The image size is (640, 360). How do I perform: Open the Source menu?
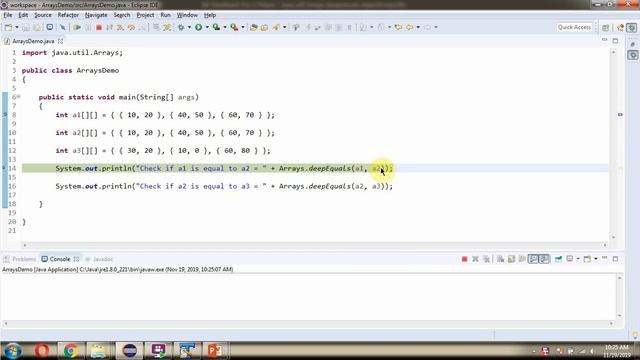coord(43,15)
